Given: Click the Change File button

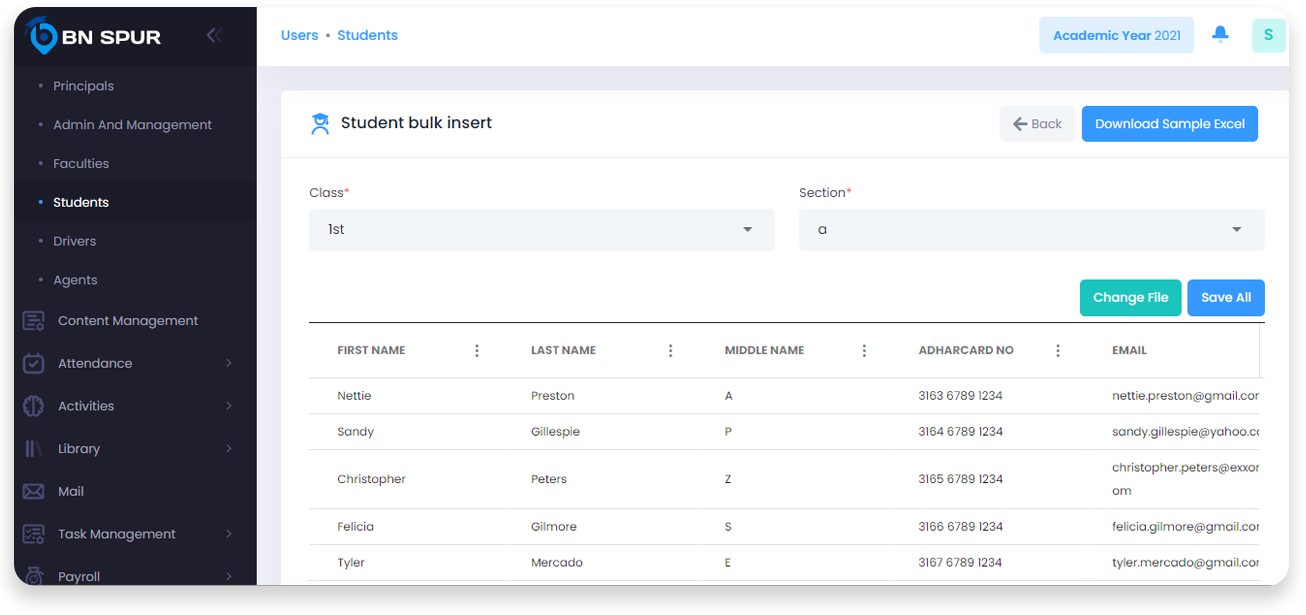Looking at the screenshot, I should click(1130, 298).
